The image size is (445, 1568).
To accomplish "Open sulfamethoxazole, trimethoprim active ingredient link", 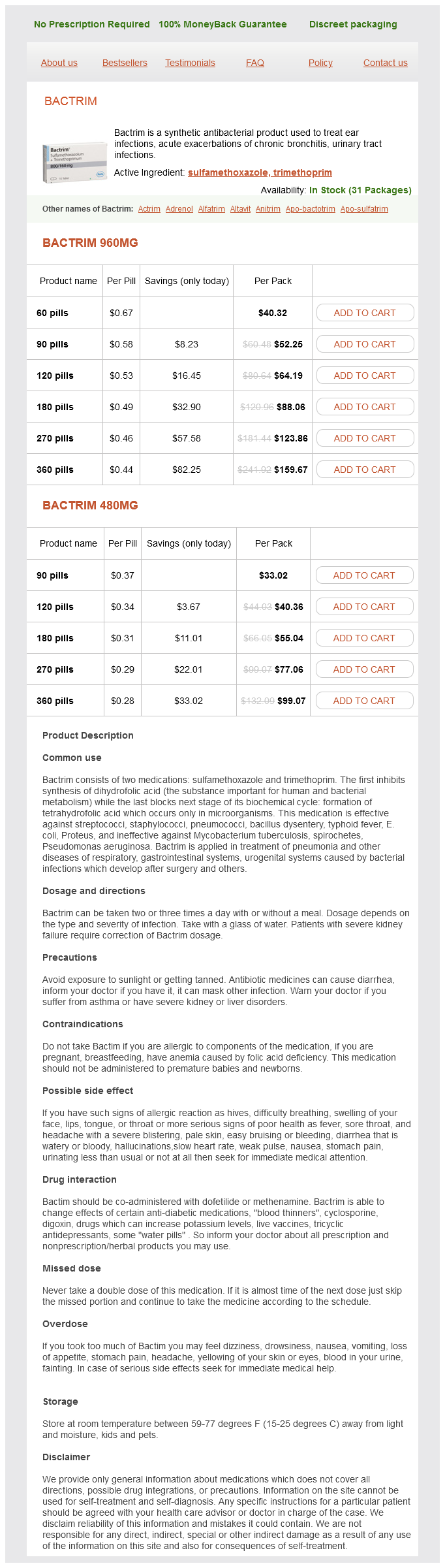I will click(260, 172).
